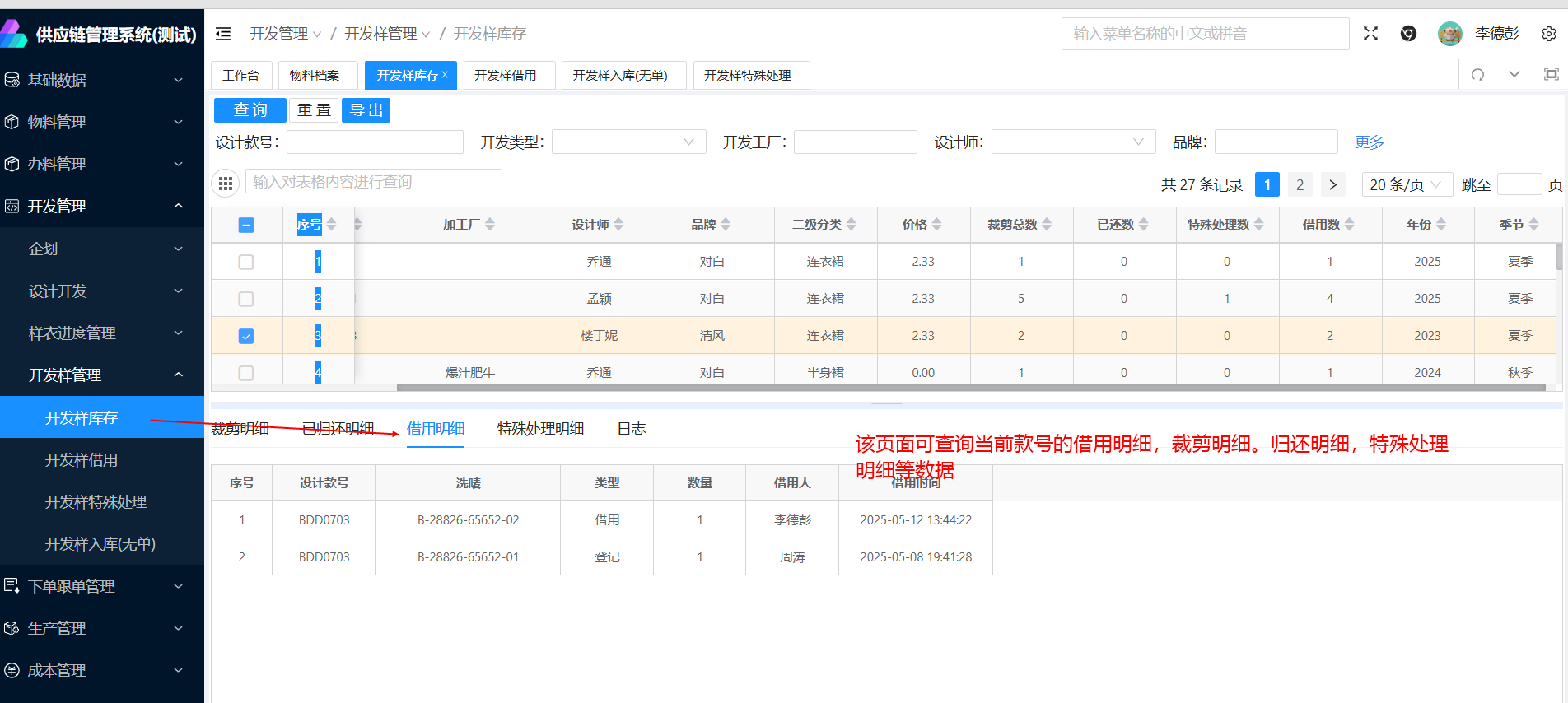Toggle the select-all header checkbox
The height and width of the screenshot is (703, 1568).
[x=246, y=225]
